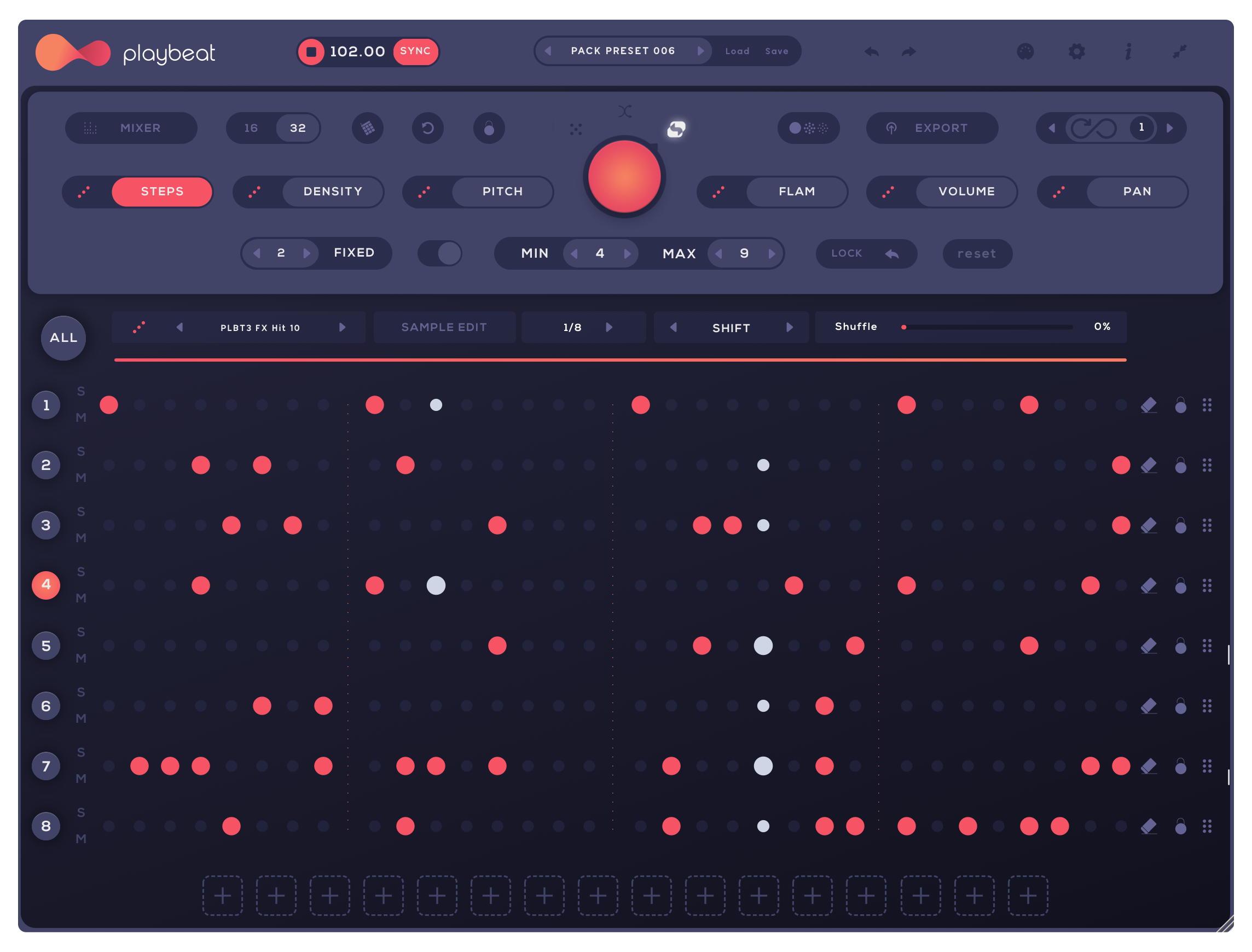Switch the grid length from 32 to 16
This screenshot has width=1252, height=952.
252,128
